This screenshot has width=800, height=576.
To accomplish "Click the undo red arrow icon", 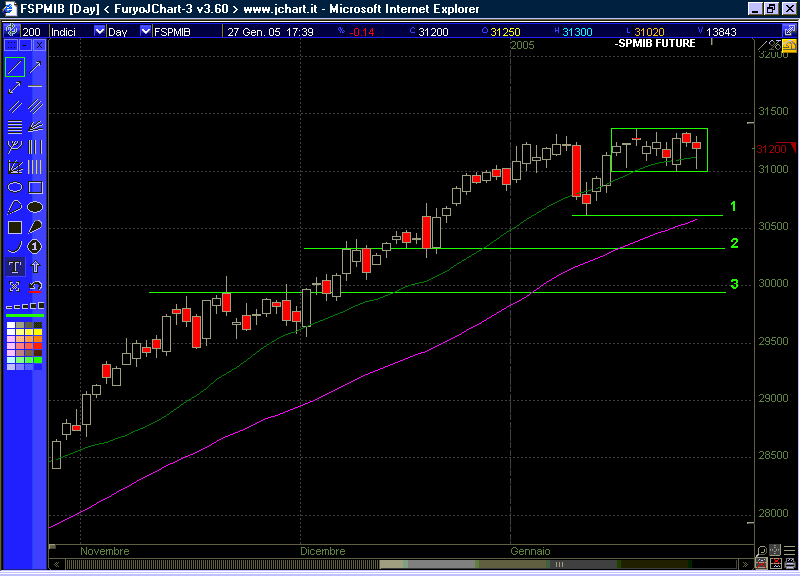I will (x=35, y=286).
